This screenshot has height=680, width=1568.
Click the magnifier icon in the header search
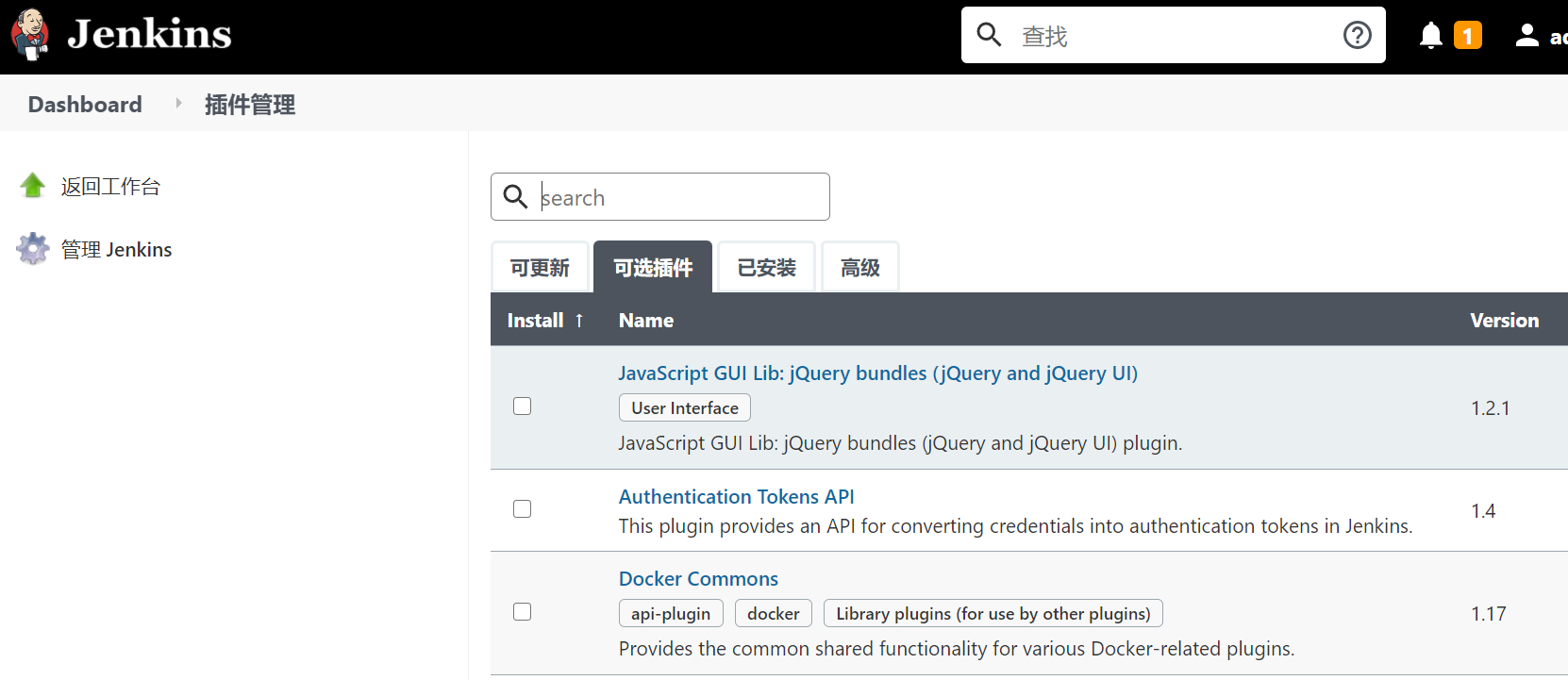(x=989, y=35)
